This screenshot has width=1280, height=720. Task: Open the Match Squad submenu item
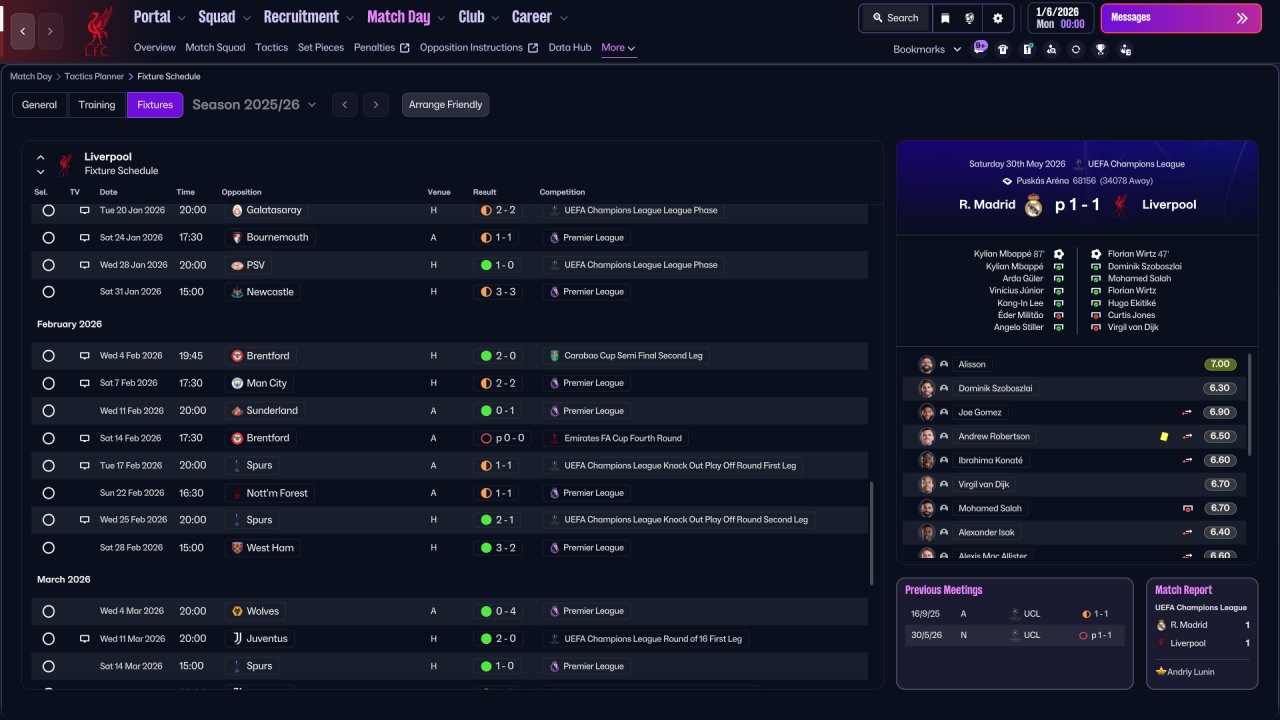tap(215, 48)
